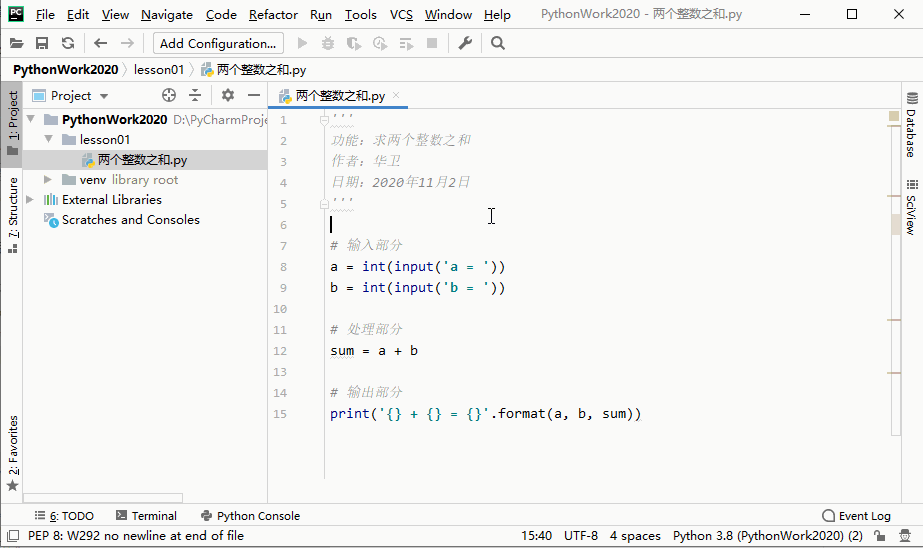Click the warning stripe mark near line 12
923x548 pixels.
click(x=894, y=320)
